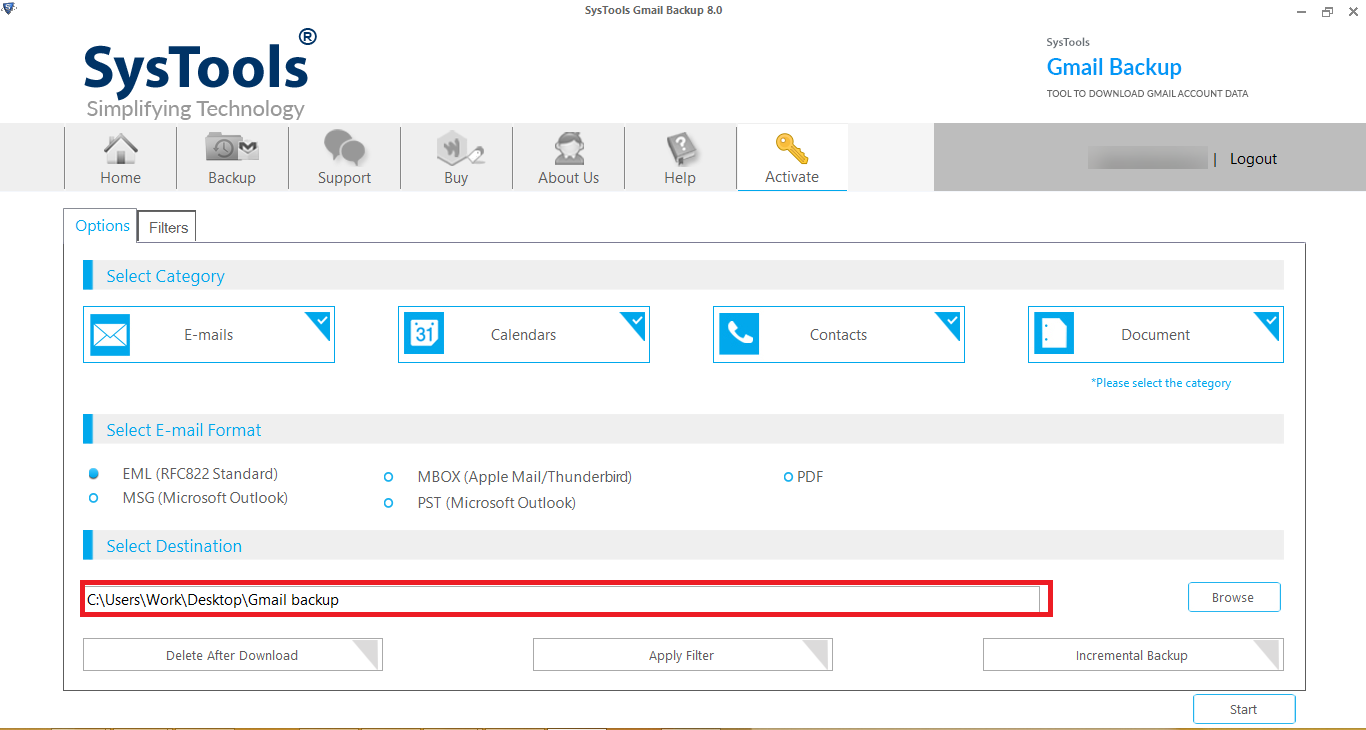
Task: Click the Calendars category label
Action: click(524, 335)
